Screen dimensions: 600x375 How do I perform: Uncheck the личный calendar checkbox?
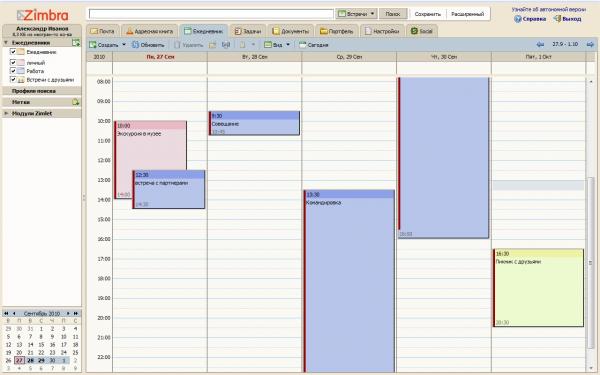coord(13,62)
